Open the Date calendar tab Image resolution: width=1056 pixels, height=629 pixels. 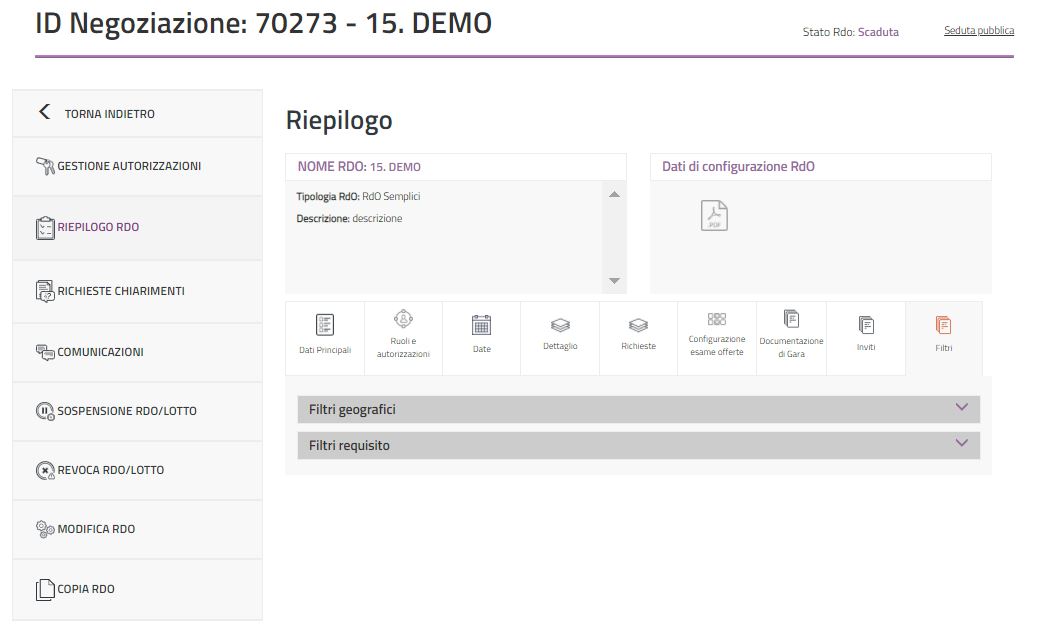[481, 337]
